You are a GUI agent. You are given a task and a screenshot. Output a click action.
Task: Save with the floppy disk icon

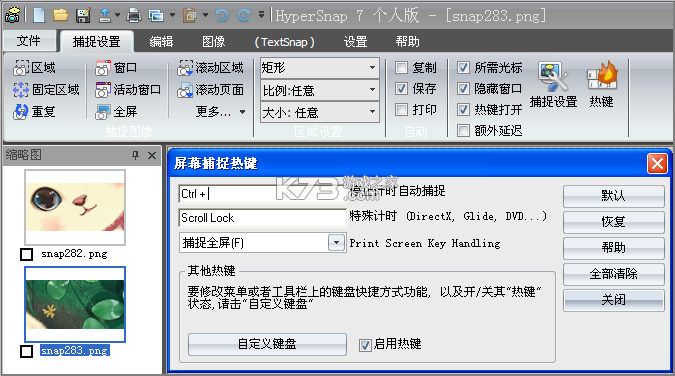83,16
